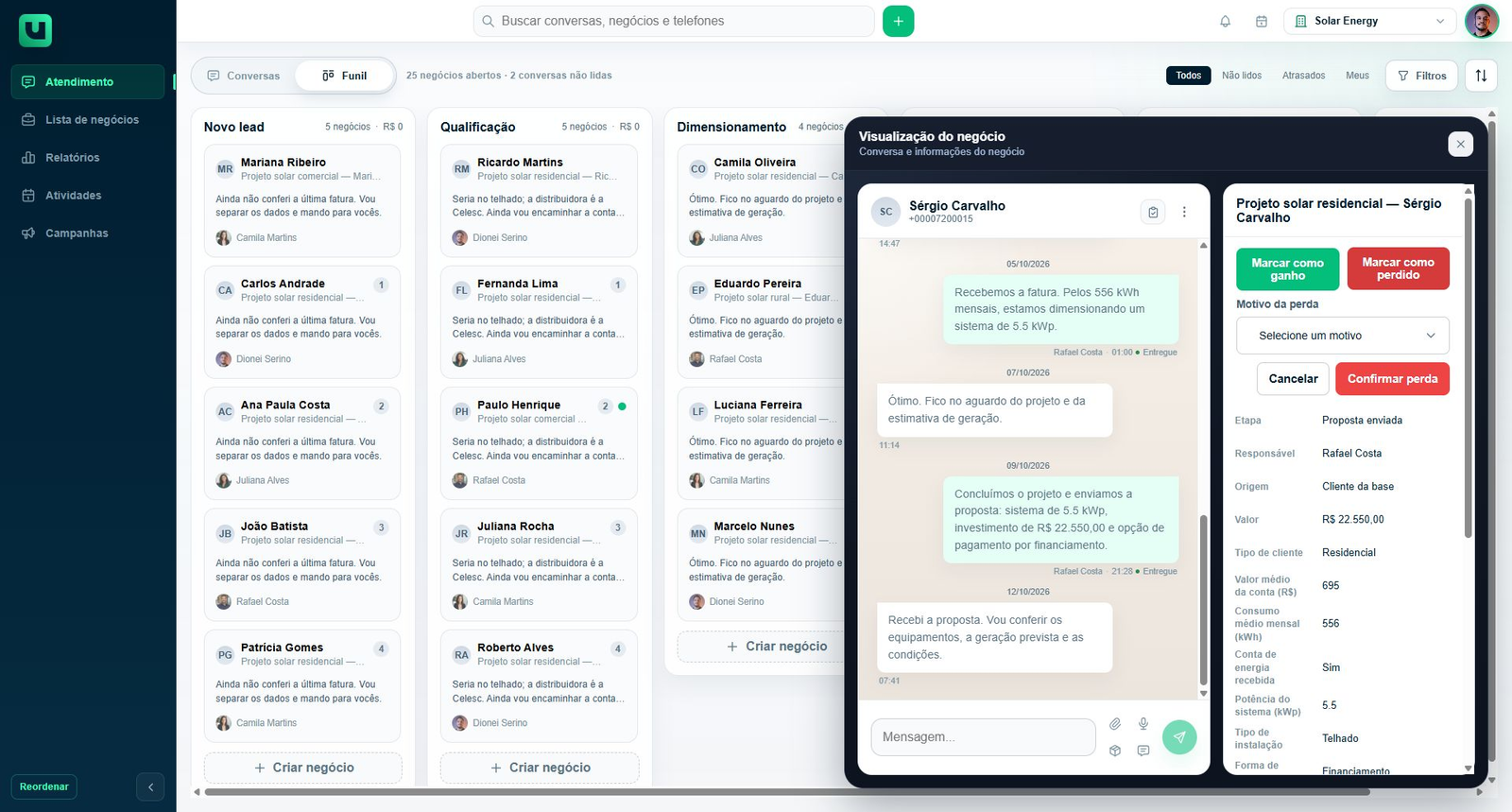Click the cube icon below the paperclip
This screenshot has height=812, width=1512.
click(x=1115, y=751)
